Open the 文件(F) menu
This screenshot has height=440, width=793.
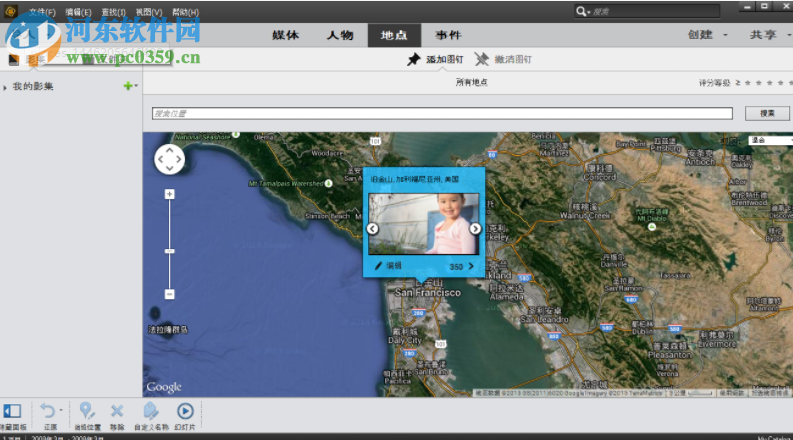tap(42, 12)
